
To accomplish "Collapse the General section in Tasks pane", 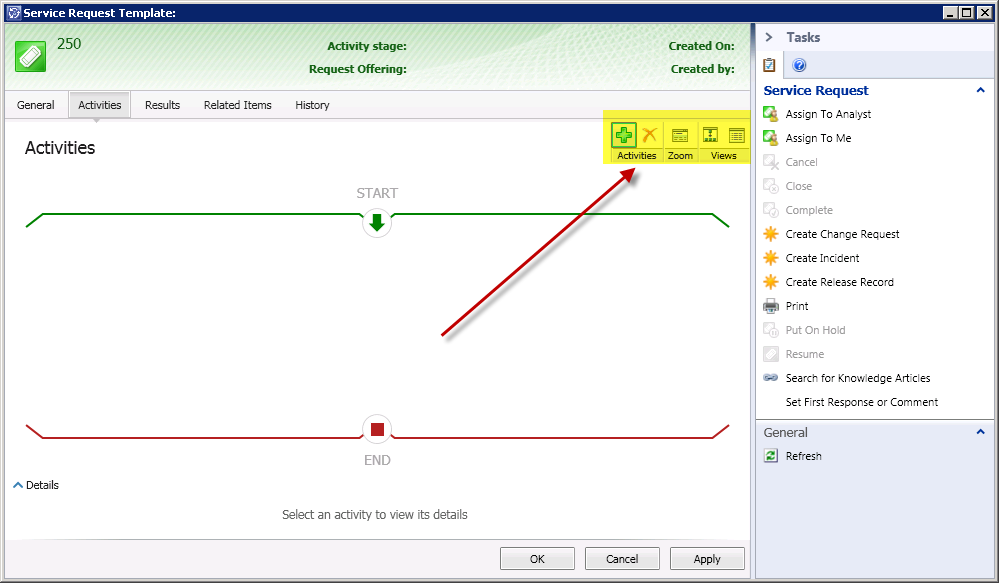I will click(x=980, y=432).
